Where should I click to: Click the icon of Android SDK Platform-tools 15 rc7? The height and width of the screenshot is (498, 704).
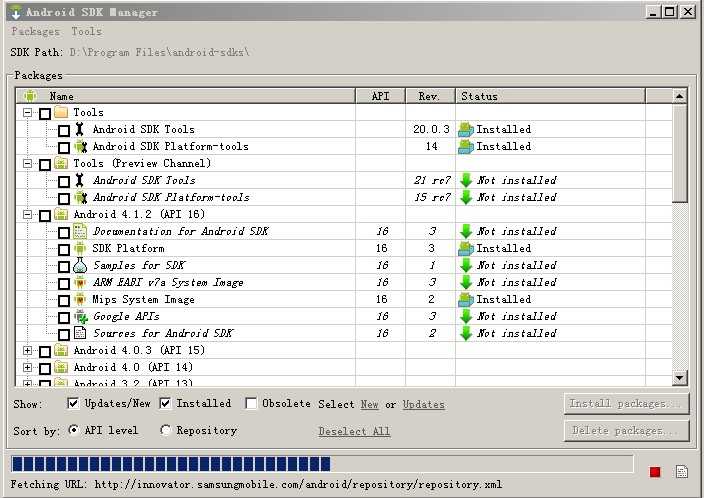tap(80, 198)
